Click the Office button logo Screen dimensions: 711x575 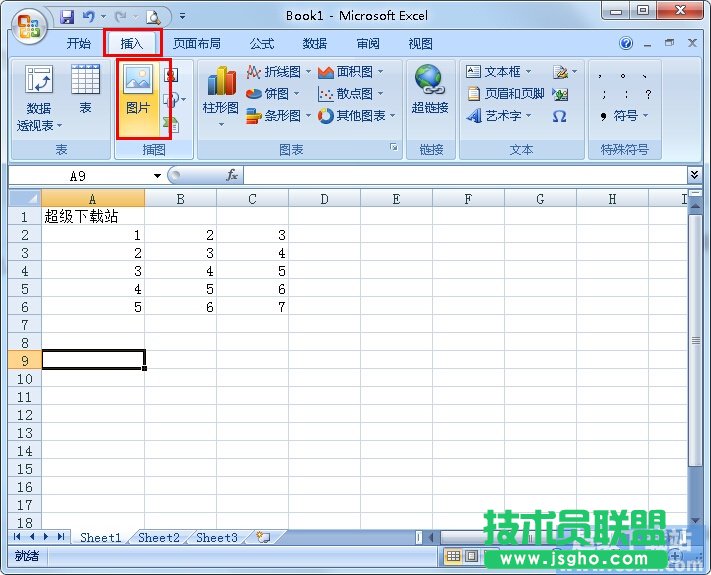(x=28, y=22)
